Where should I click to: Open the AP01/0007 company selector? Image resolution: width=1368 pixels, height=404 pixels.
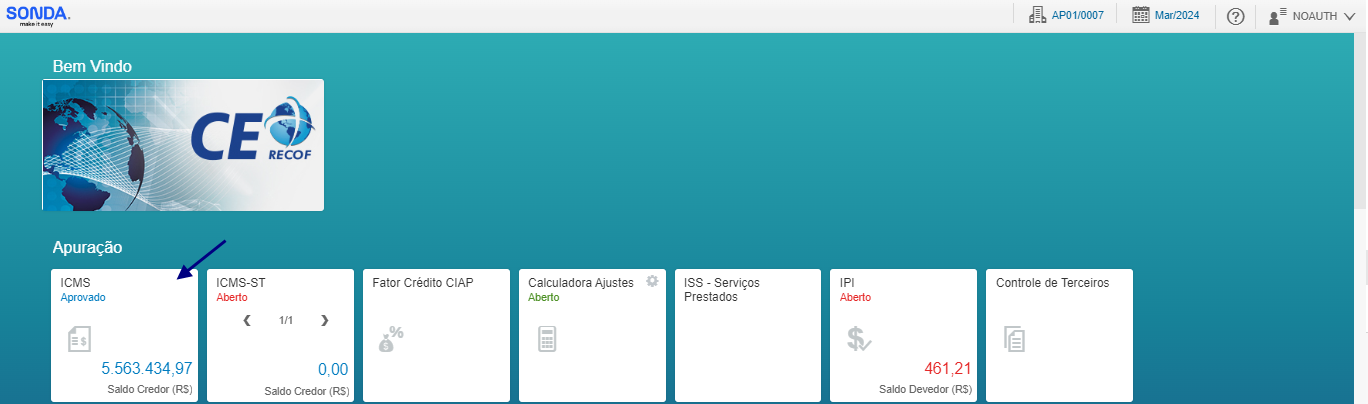1077,15
